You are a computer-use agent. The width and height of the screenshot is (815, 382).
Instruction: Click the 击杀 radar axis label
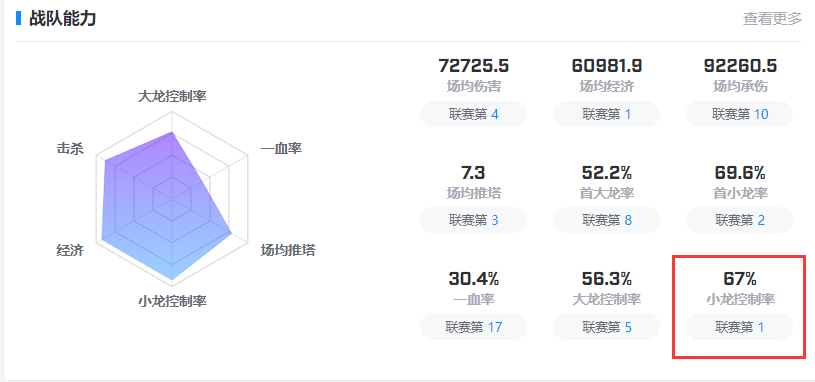[x=70, y=149]
